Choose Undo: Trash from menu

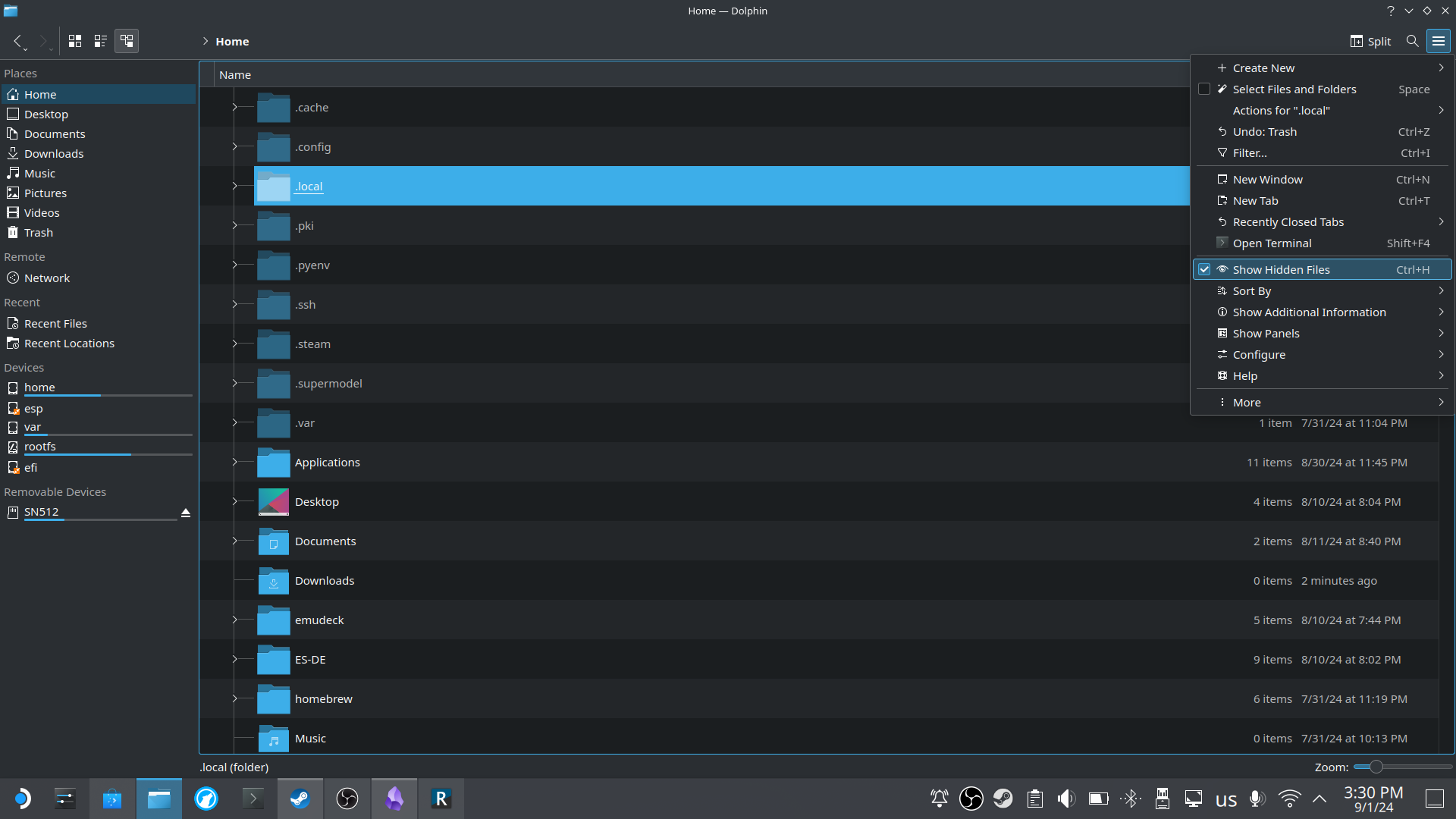click(x=1323, y=132)
